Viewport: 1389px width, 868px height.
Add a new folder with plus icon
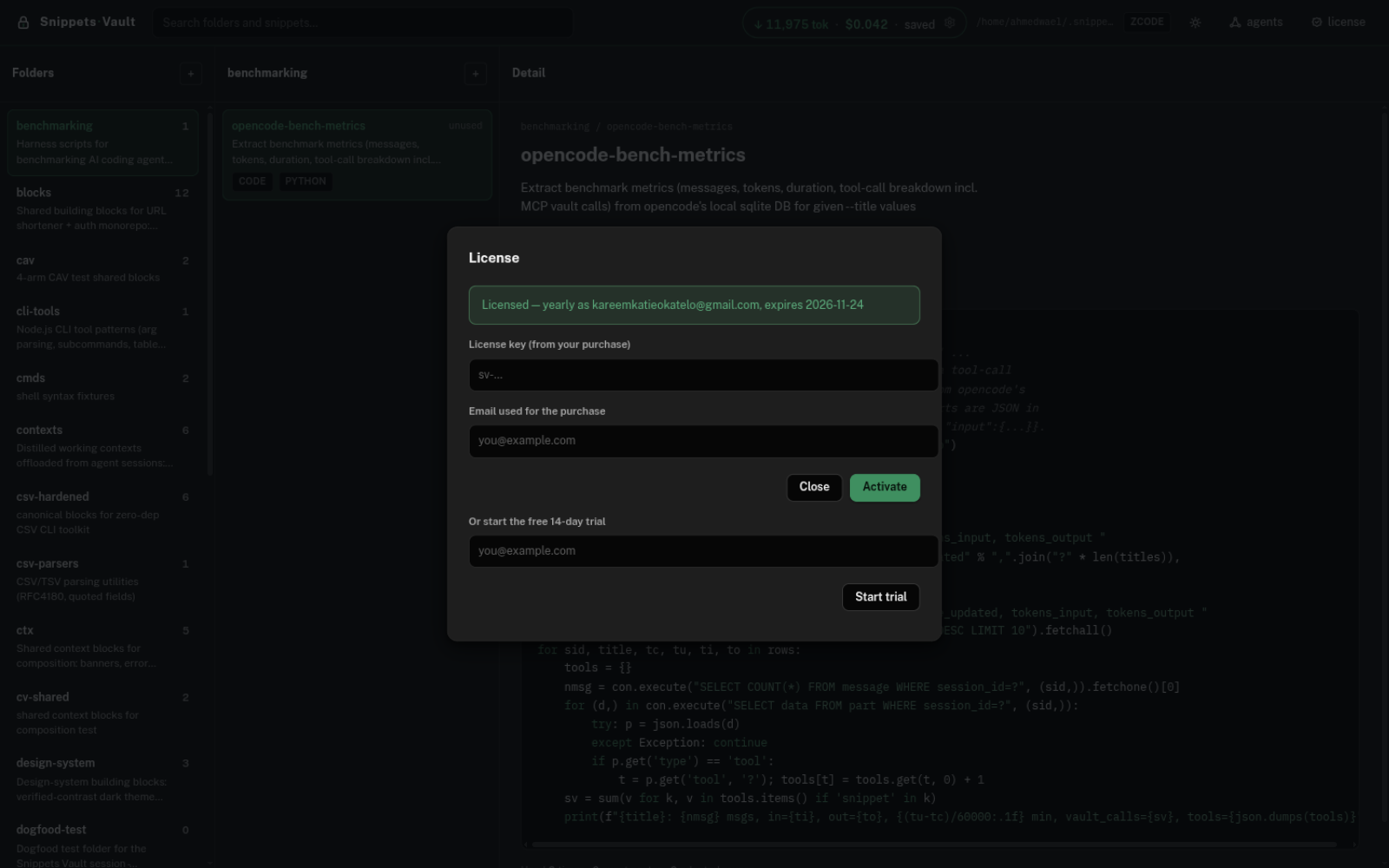coord(191,74)
